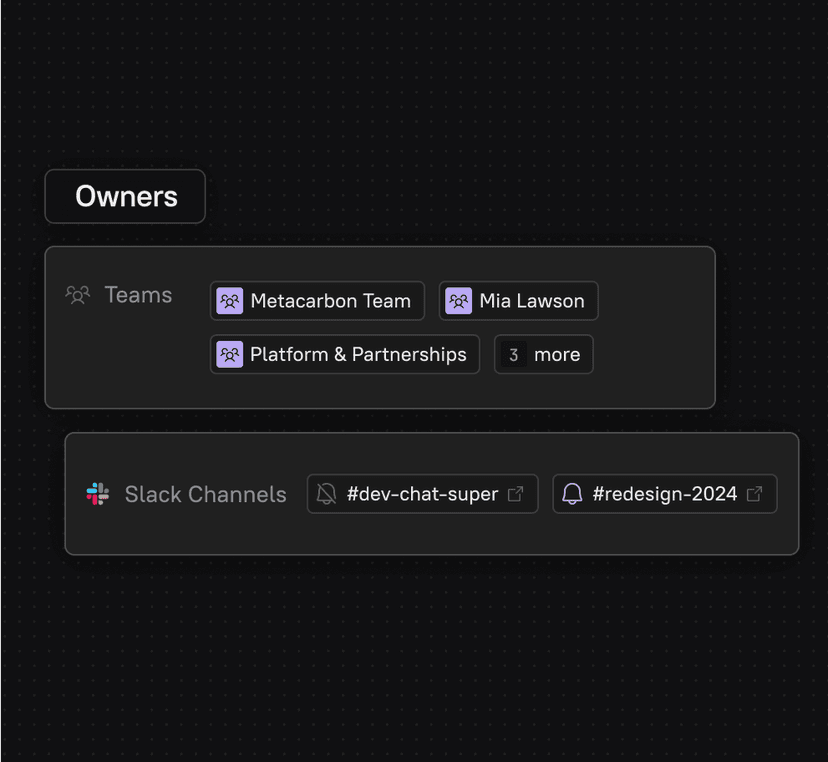
Task: Click the Platform & Partnerships avatar icon
Action: 230,355
